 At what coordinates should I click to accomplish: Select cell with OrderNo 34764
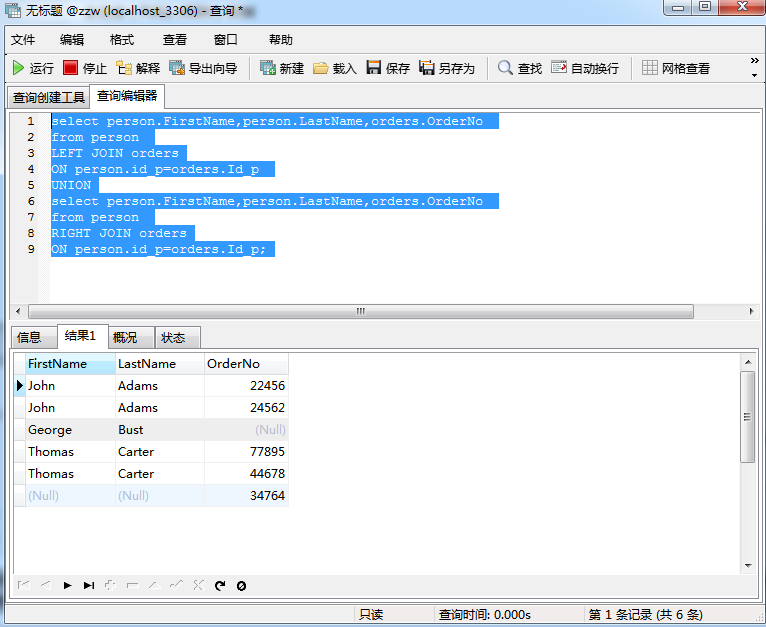[x=246, y=496]
